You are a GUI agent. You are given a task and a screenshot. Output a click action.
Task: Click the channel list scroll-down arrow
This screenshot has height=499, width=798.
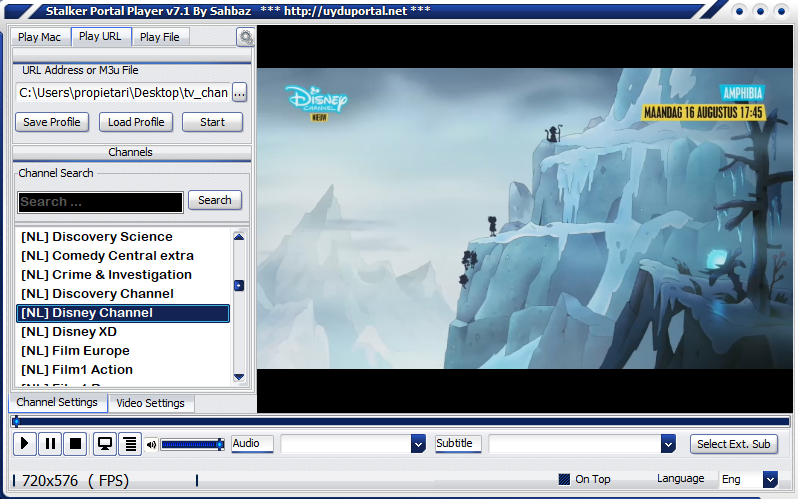pyautogui.click(x=239, y=377)
